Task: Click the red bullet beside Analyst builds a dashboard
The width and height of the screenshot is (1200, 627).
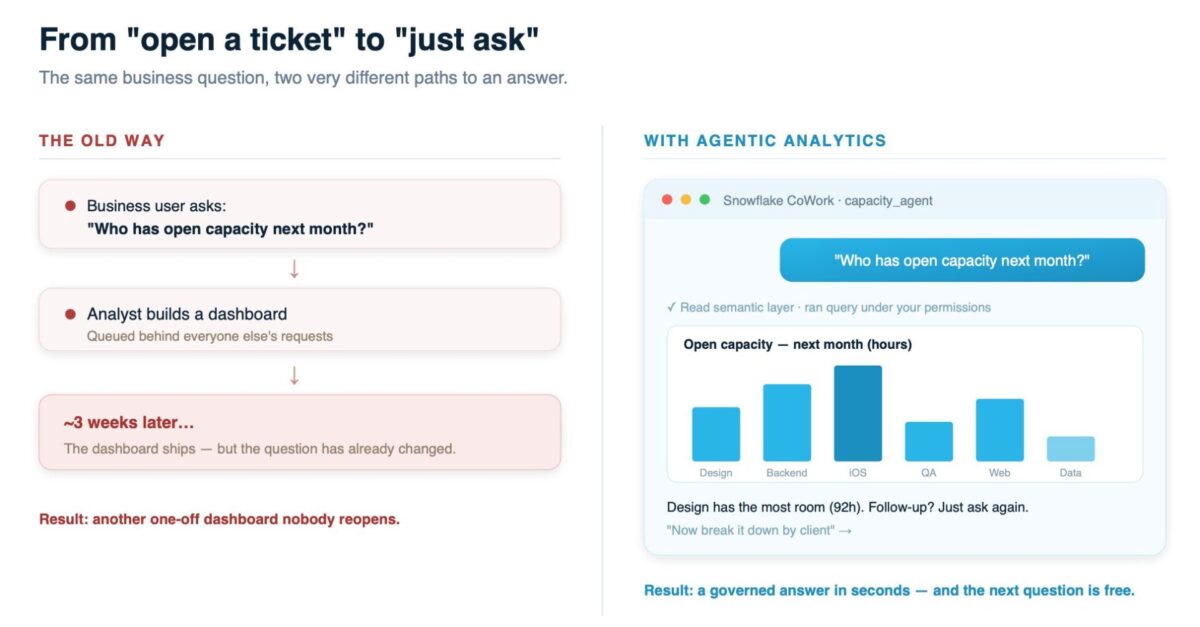Action: click(70, 314)
